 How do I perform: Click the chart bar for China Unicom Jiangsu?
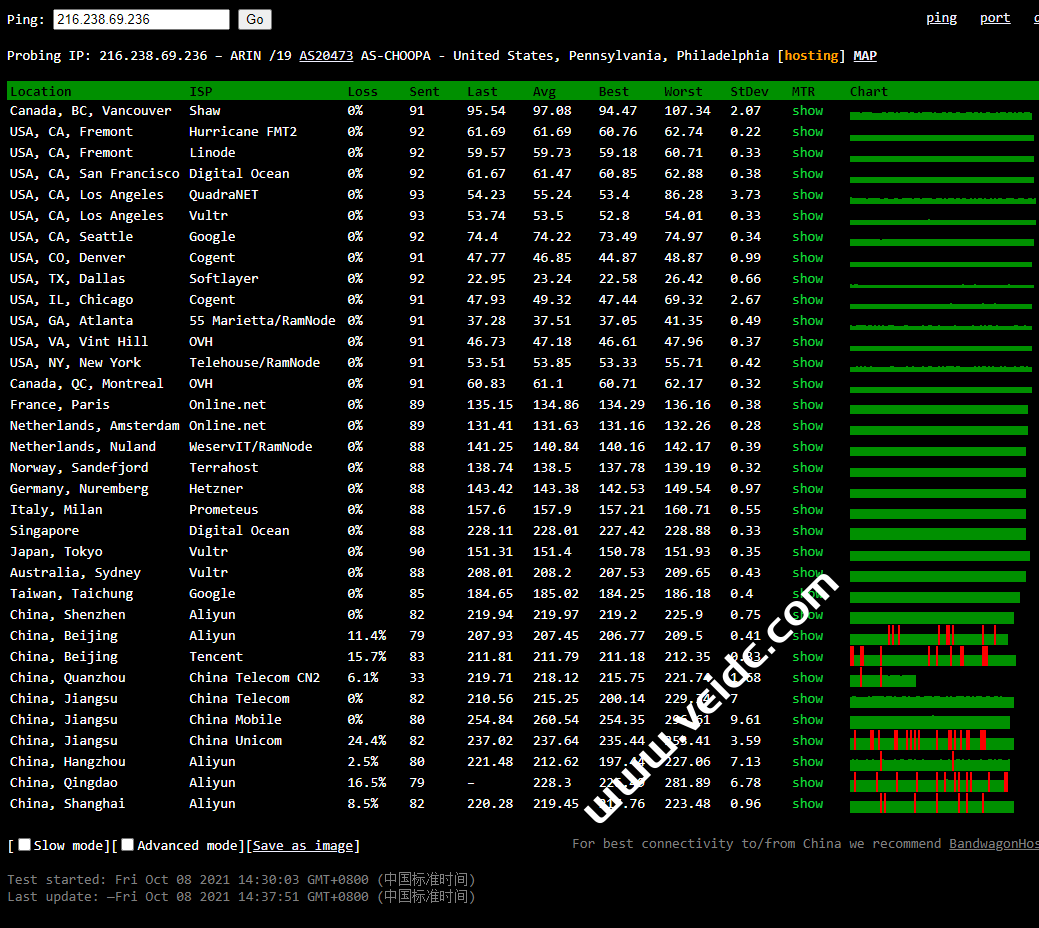pyautogui.click(x=931, y=741)
